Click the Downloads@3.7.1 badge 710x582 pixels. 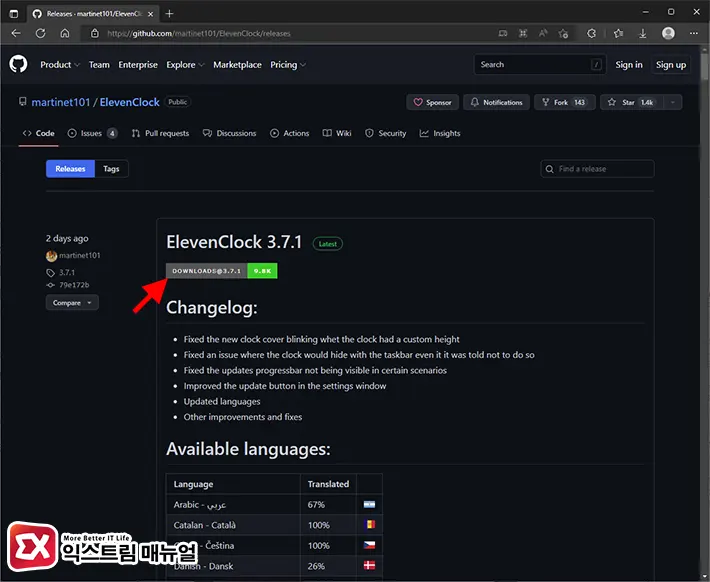click(207, 271)
